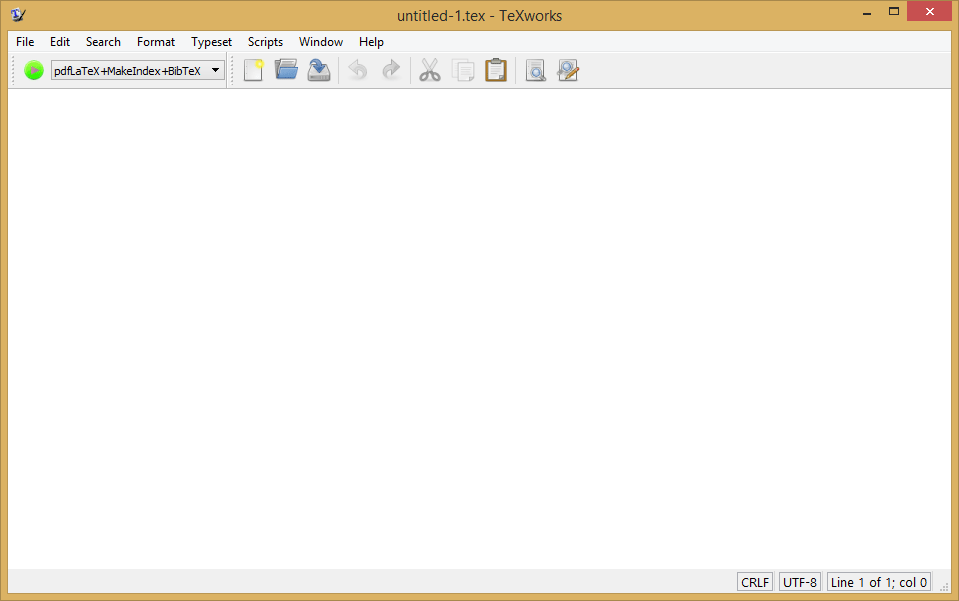Close the TeXworks window

[930, 12]
